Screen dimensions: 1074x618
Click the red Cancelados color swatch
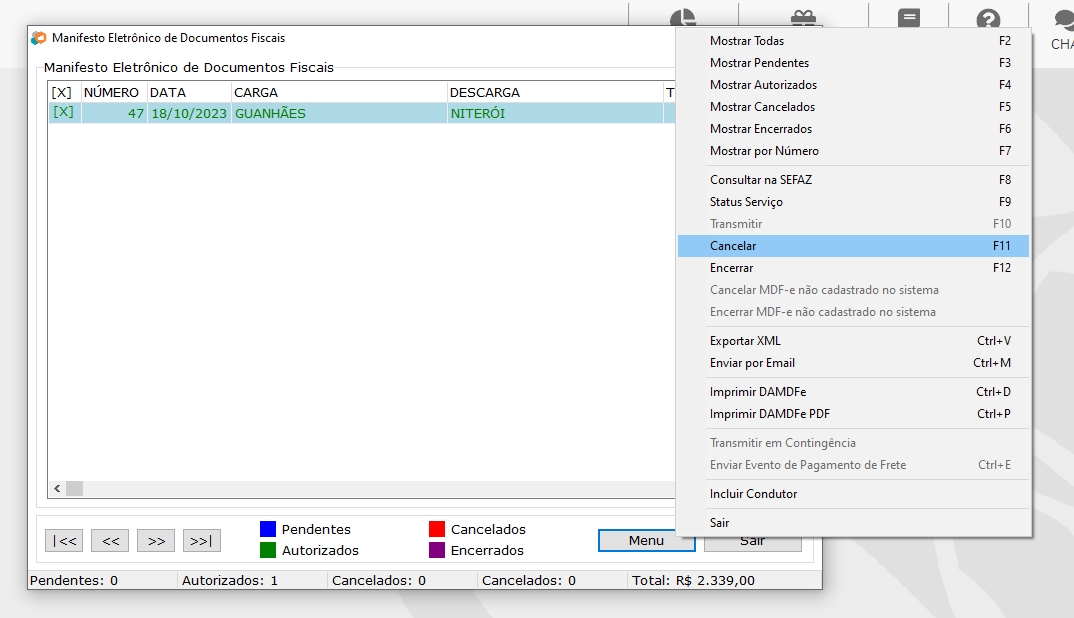(437, 529)
